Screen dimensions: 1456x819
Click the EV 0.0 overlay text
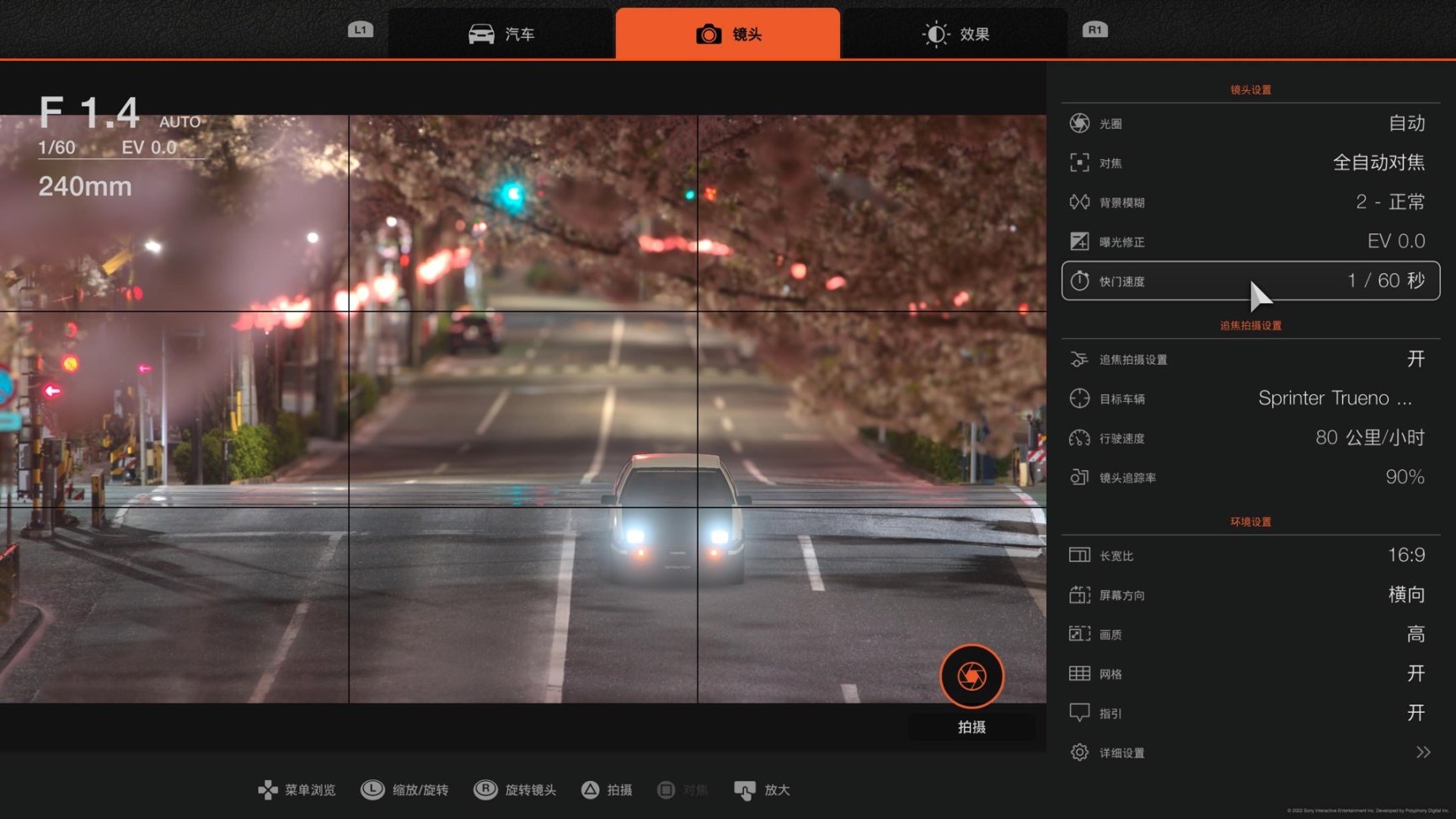(149, 147)
